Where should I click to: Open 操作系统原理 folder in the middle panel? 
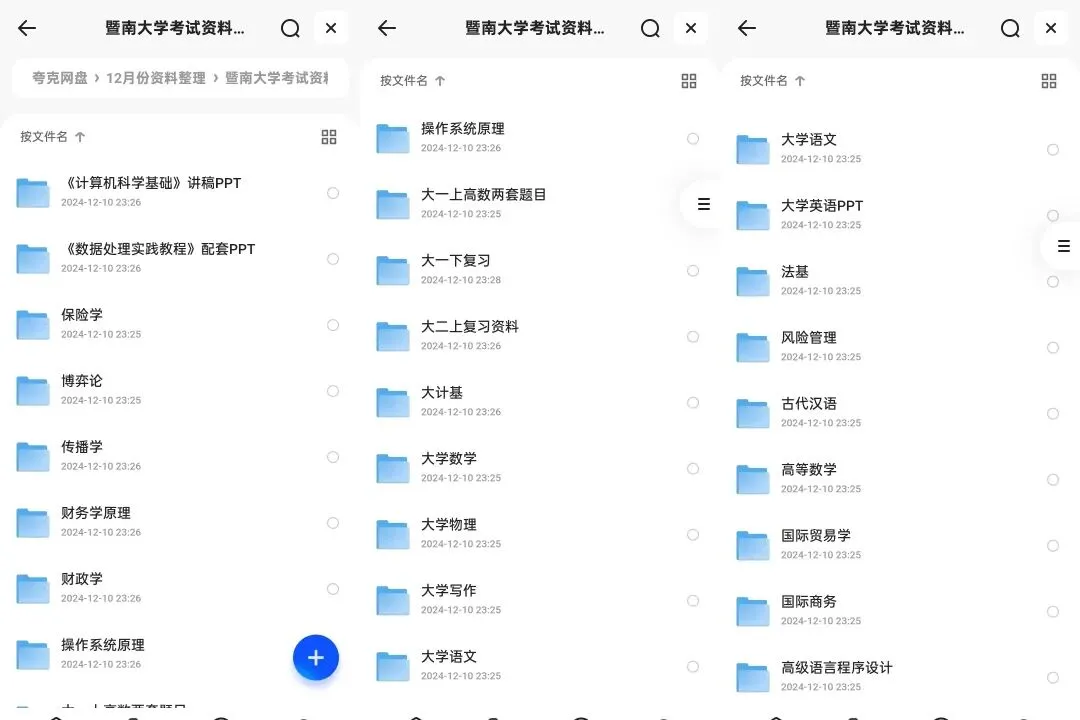463,129
